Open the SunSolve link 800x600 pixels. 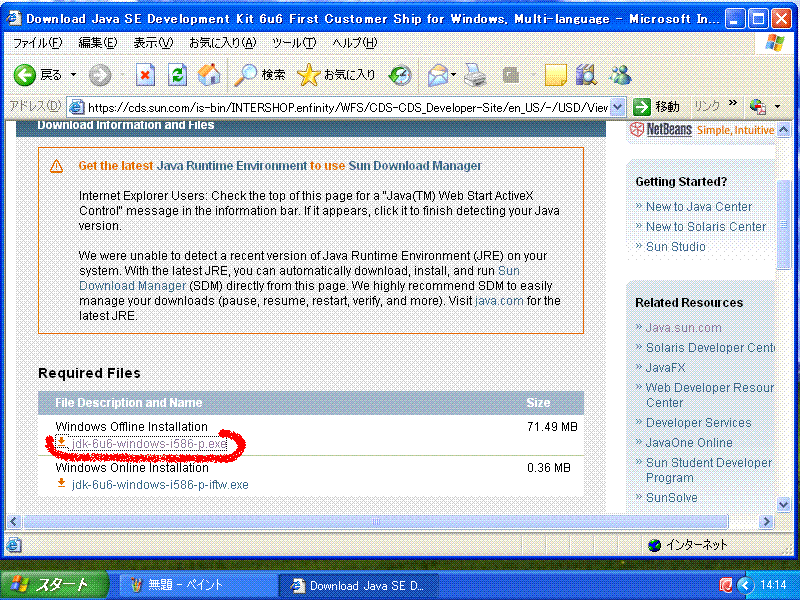[671, 497]
